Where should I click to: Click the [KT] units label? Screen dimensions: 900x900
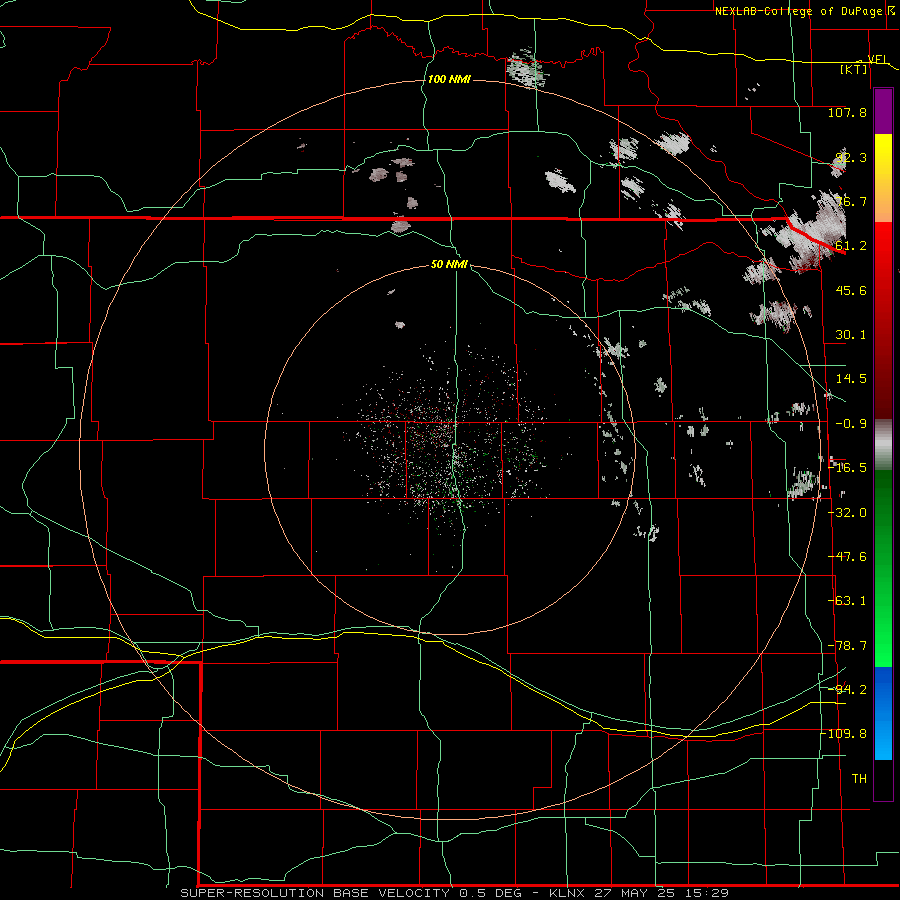[853, 69]
